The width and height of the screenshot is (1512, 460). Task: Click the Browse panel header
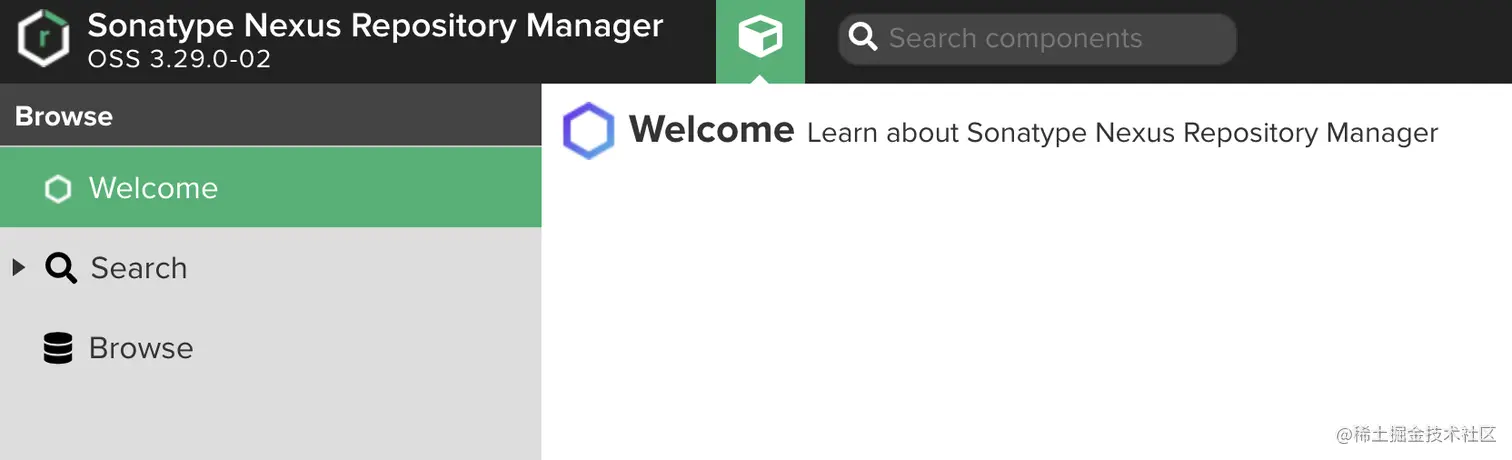[x=271, y=116]
